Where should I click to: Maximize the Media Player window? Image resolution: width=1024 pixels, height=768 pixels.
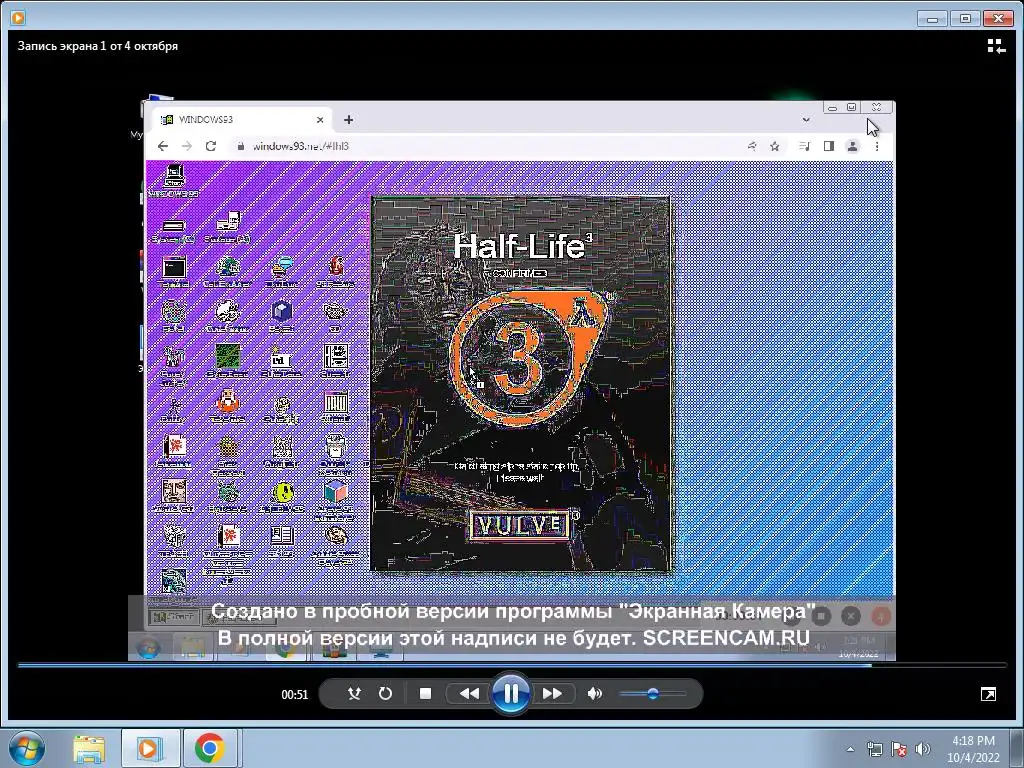(x=965, y=18)
